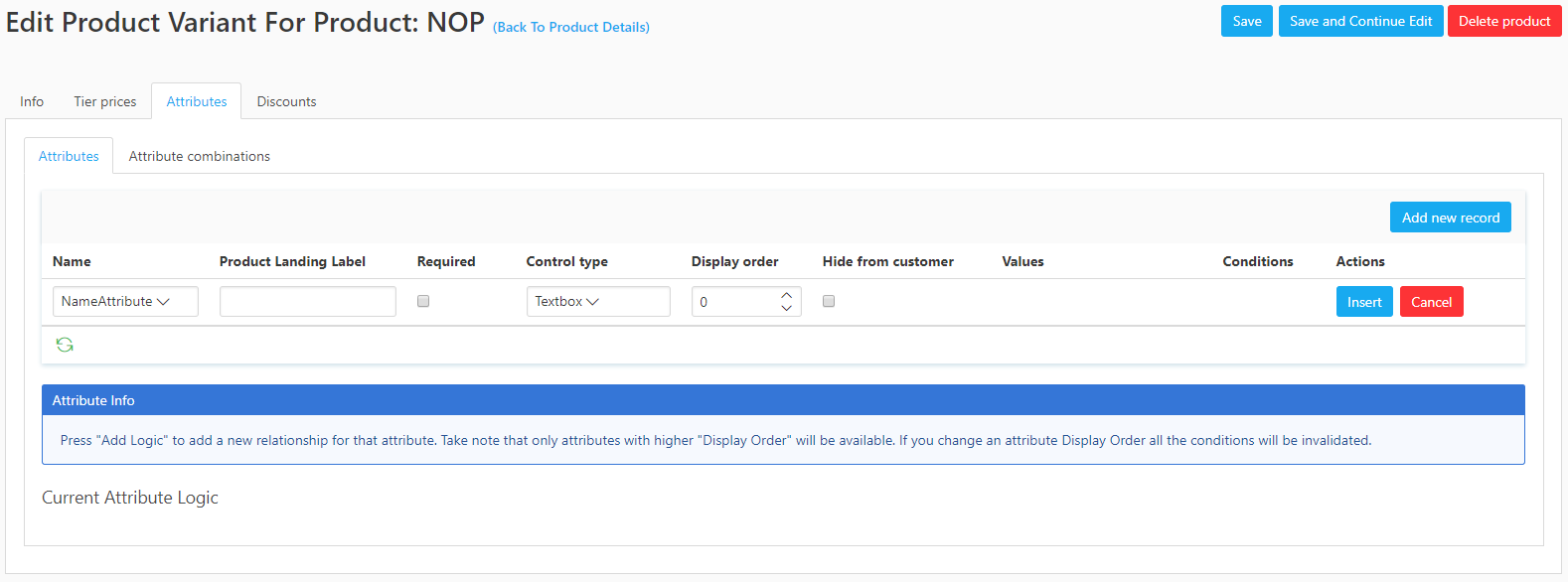The height and width of the screenshot is (582, 1568).
Task: Switch to the Info tab
Action: point(32,101)
